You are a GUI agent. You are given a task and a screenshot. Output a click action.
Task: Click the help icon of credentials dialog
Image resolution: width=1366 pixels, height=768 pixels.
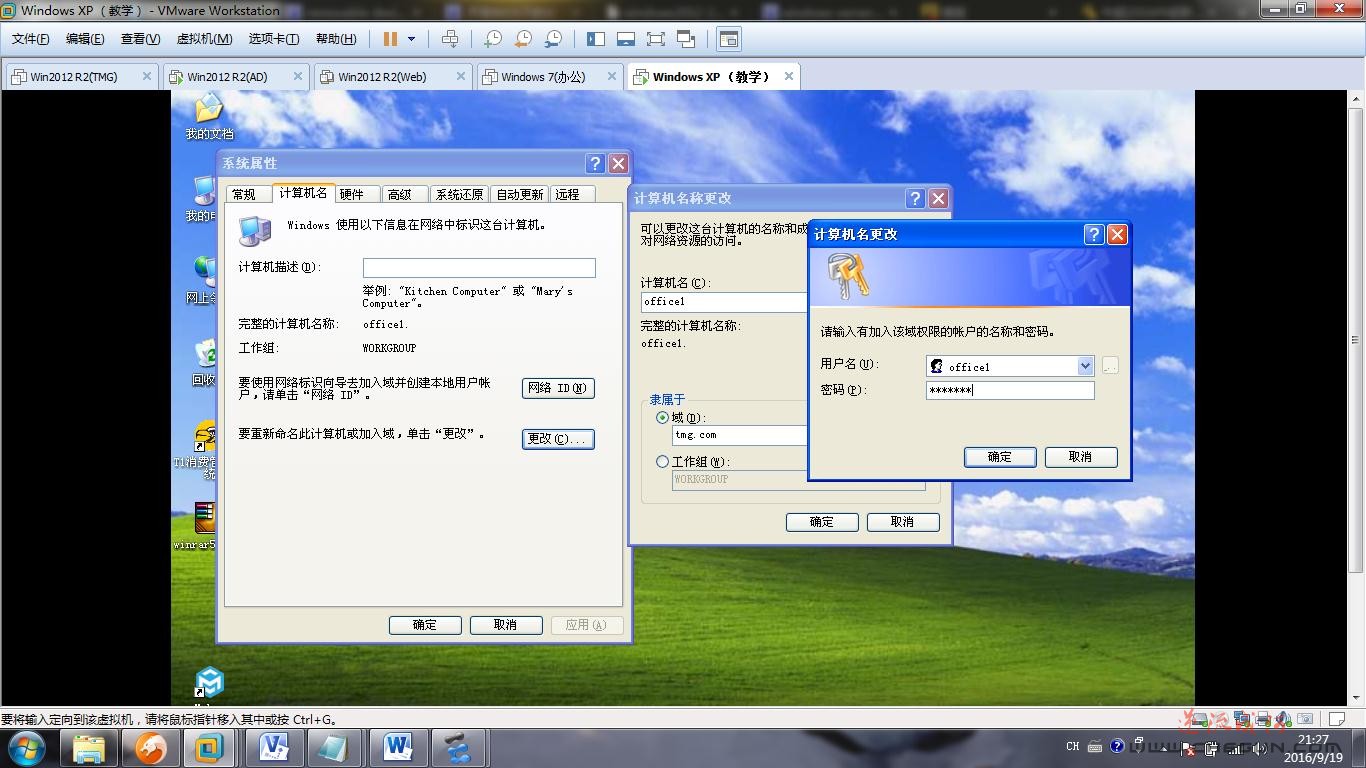click(x=1094, y=234)
